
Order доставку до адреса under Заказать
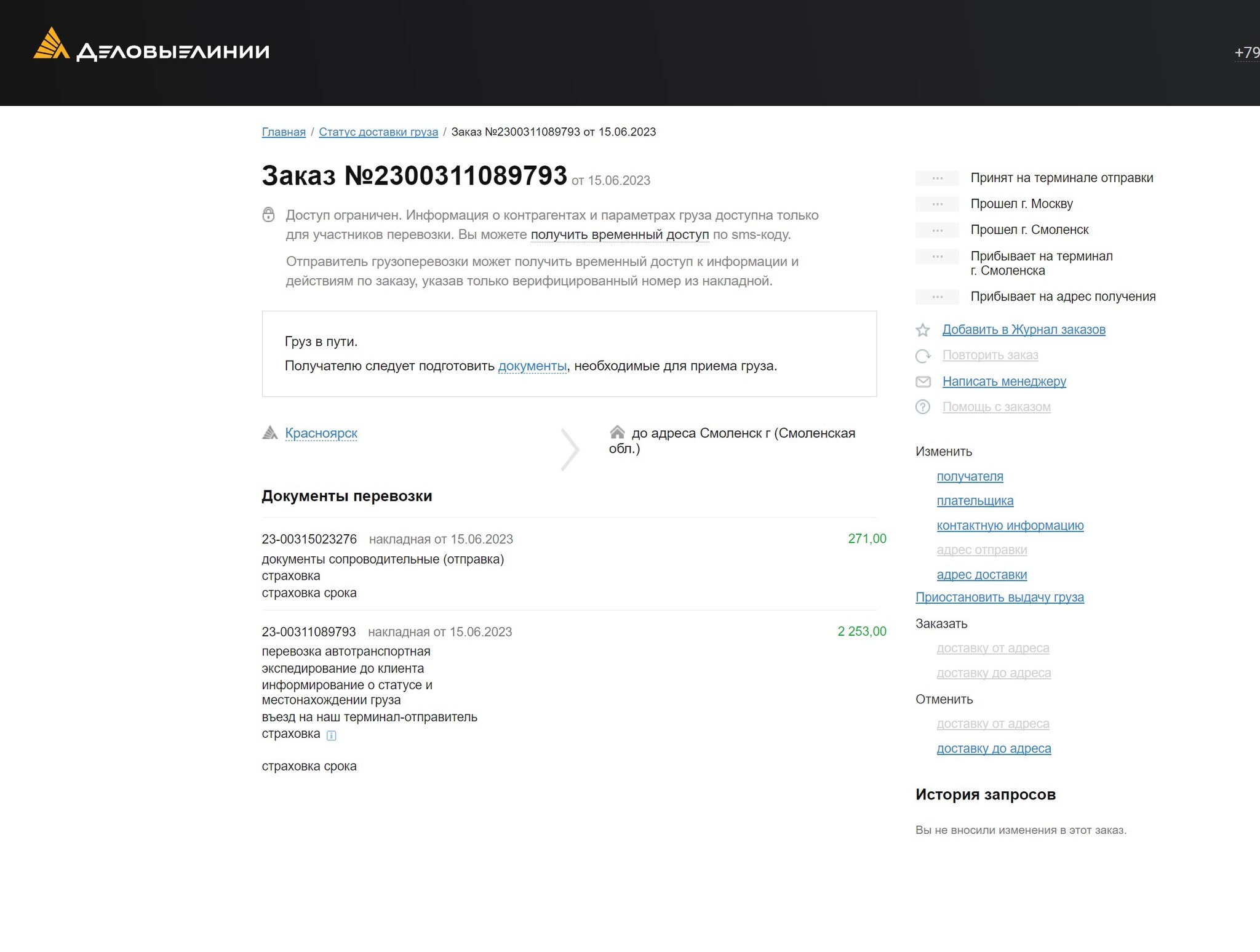(994, 673)
